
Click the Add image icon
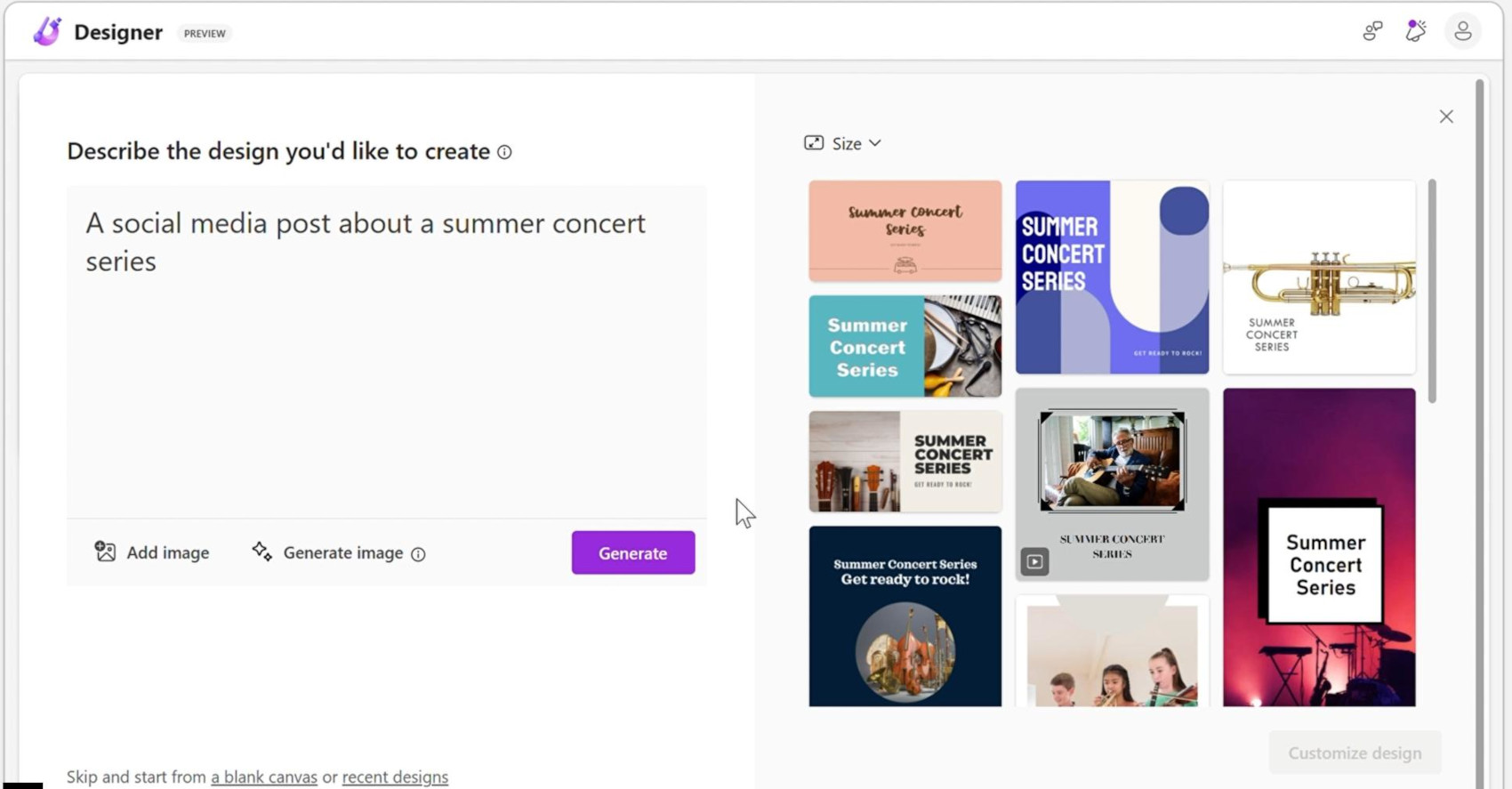tap(105, 552)
